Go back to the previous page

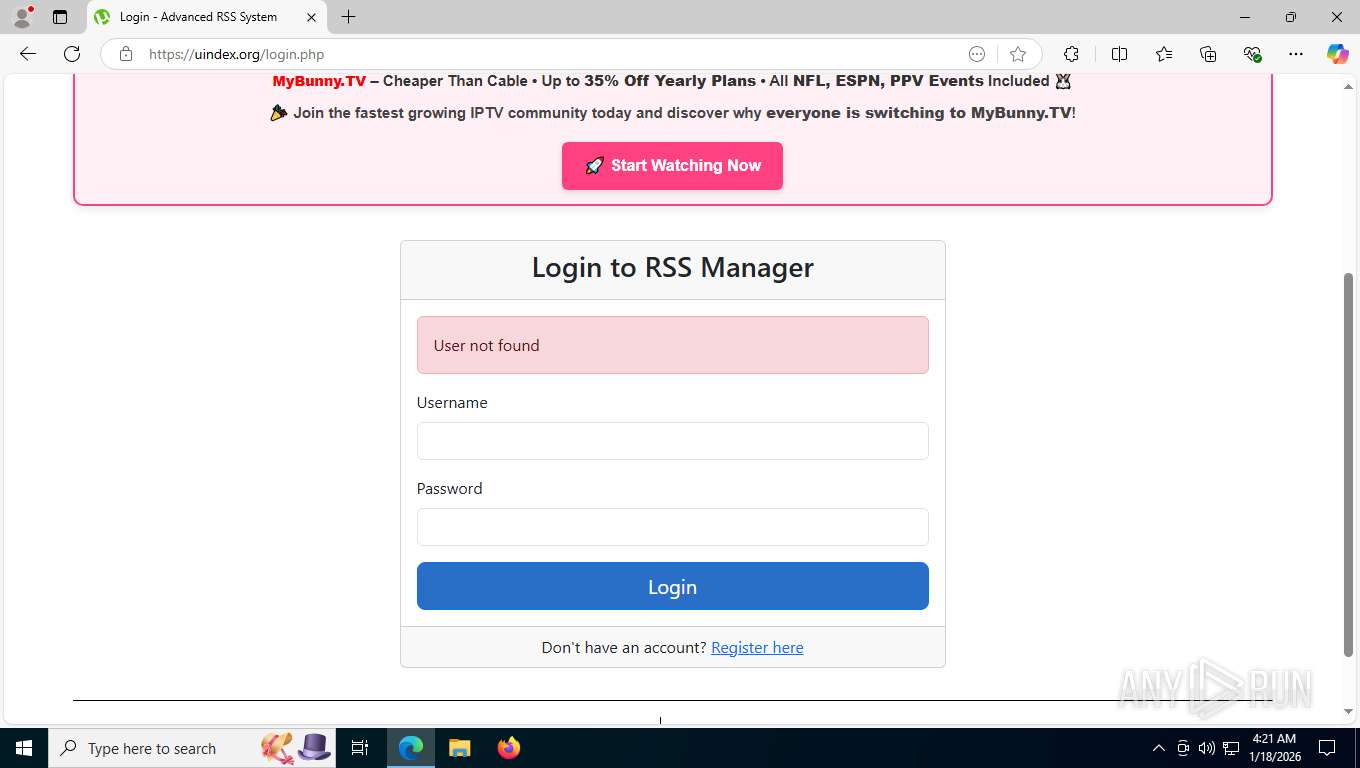[28, 54]
